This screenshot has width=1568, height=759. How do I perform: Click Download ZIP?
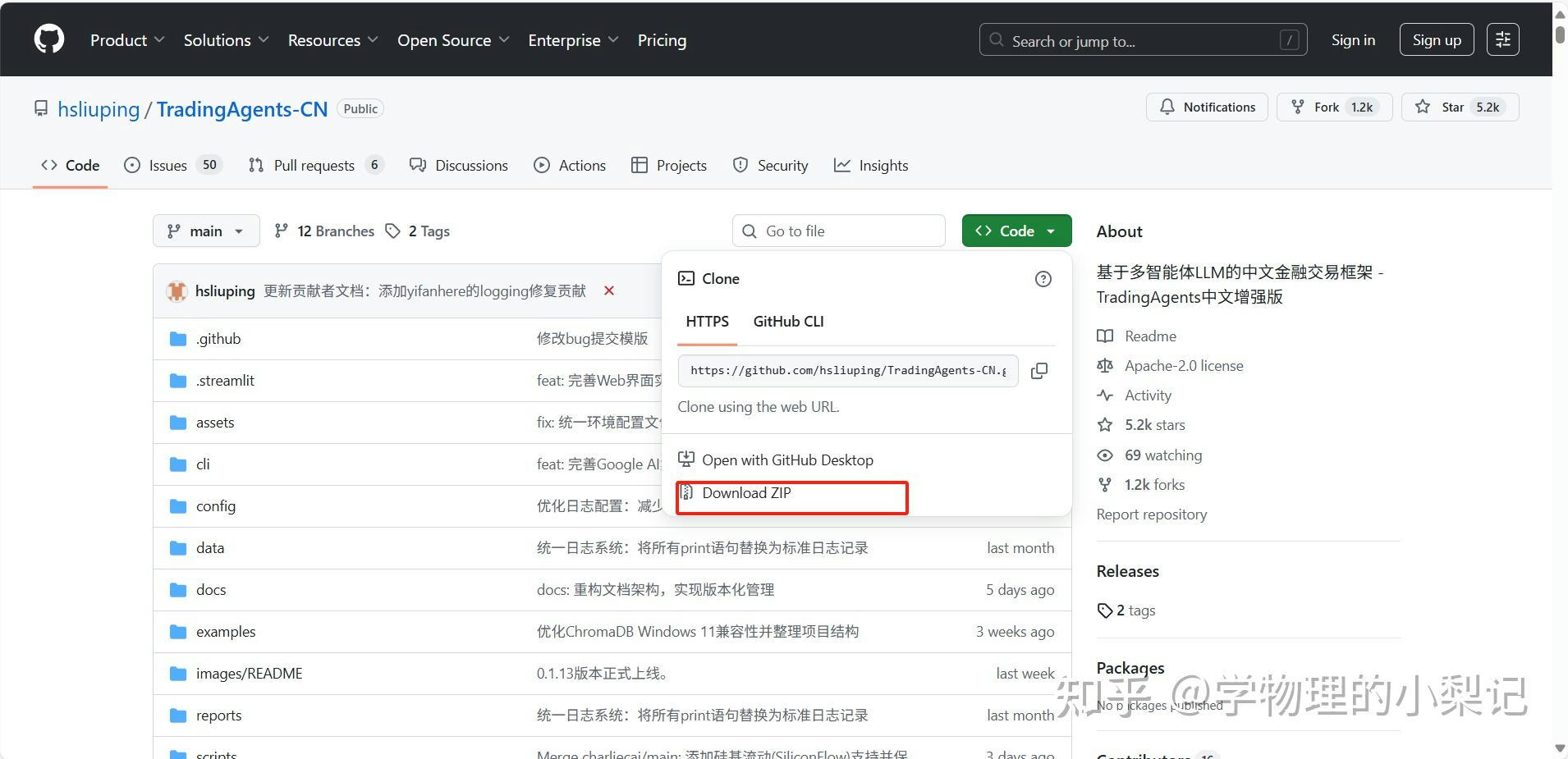(746, 493)
